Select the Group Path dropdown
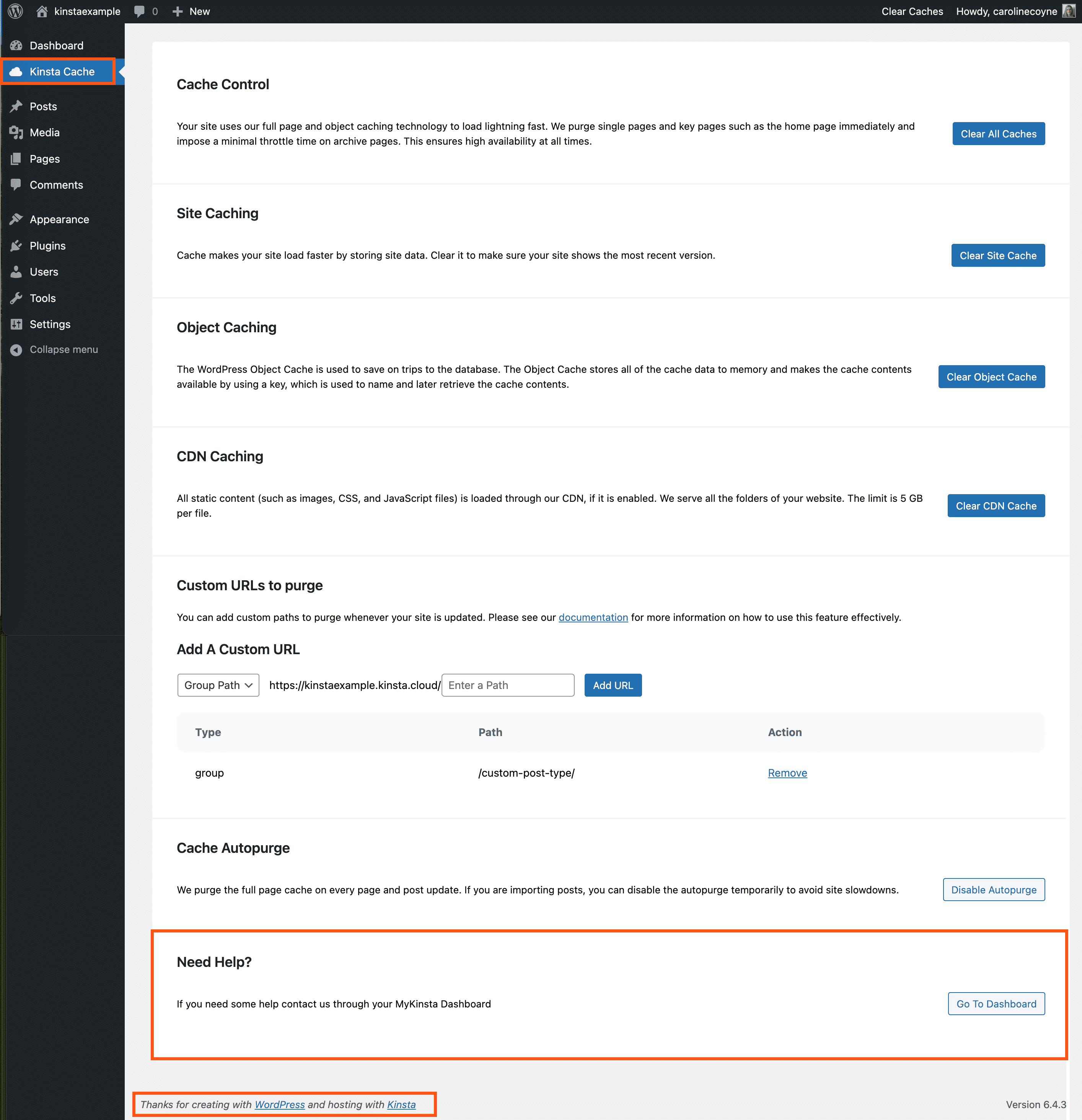This screenshot has width=1082, height=1120. (216, 685)
